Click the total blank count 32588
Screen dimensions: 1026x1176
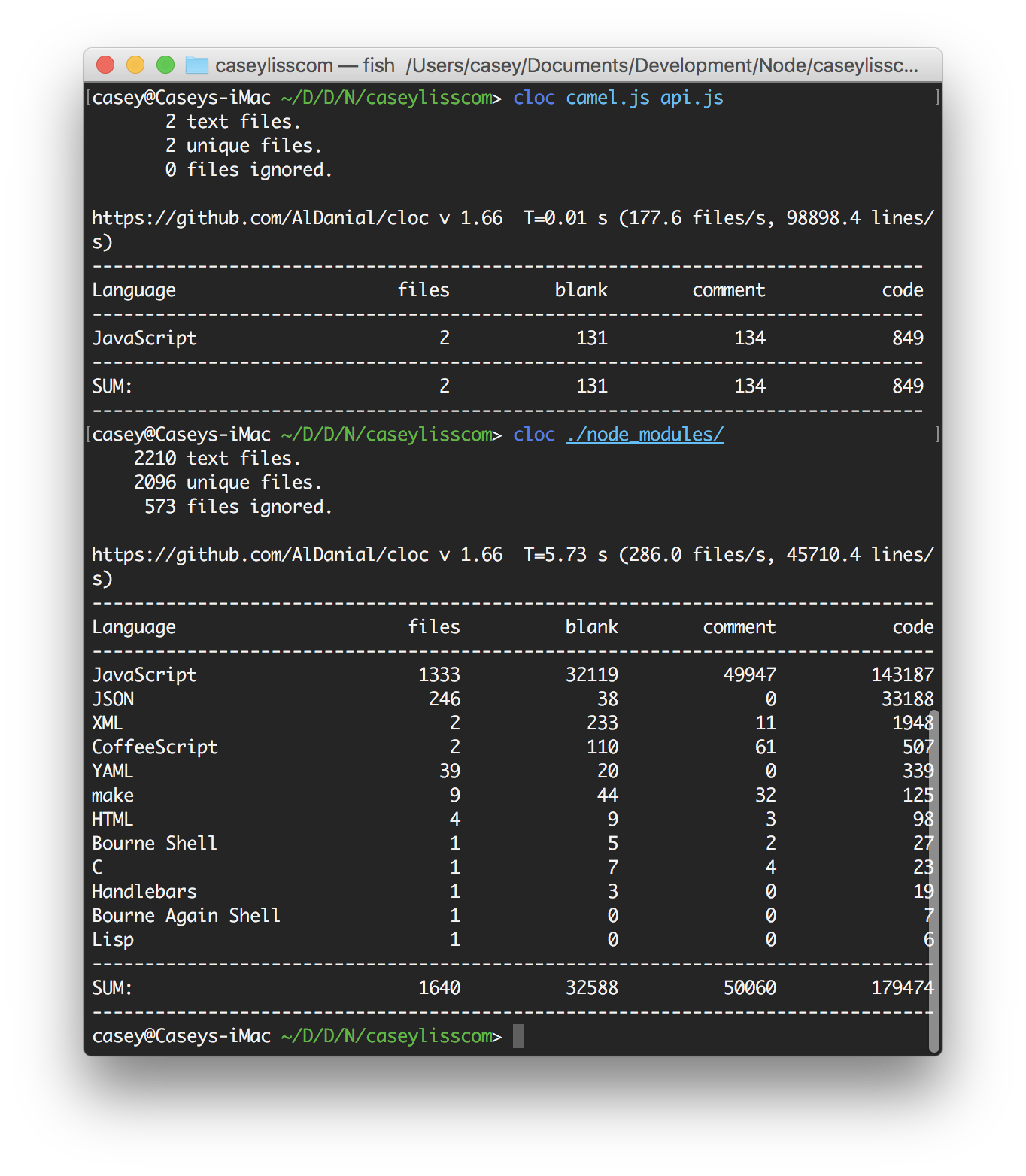pyautogui.click(x=592, y=988)
